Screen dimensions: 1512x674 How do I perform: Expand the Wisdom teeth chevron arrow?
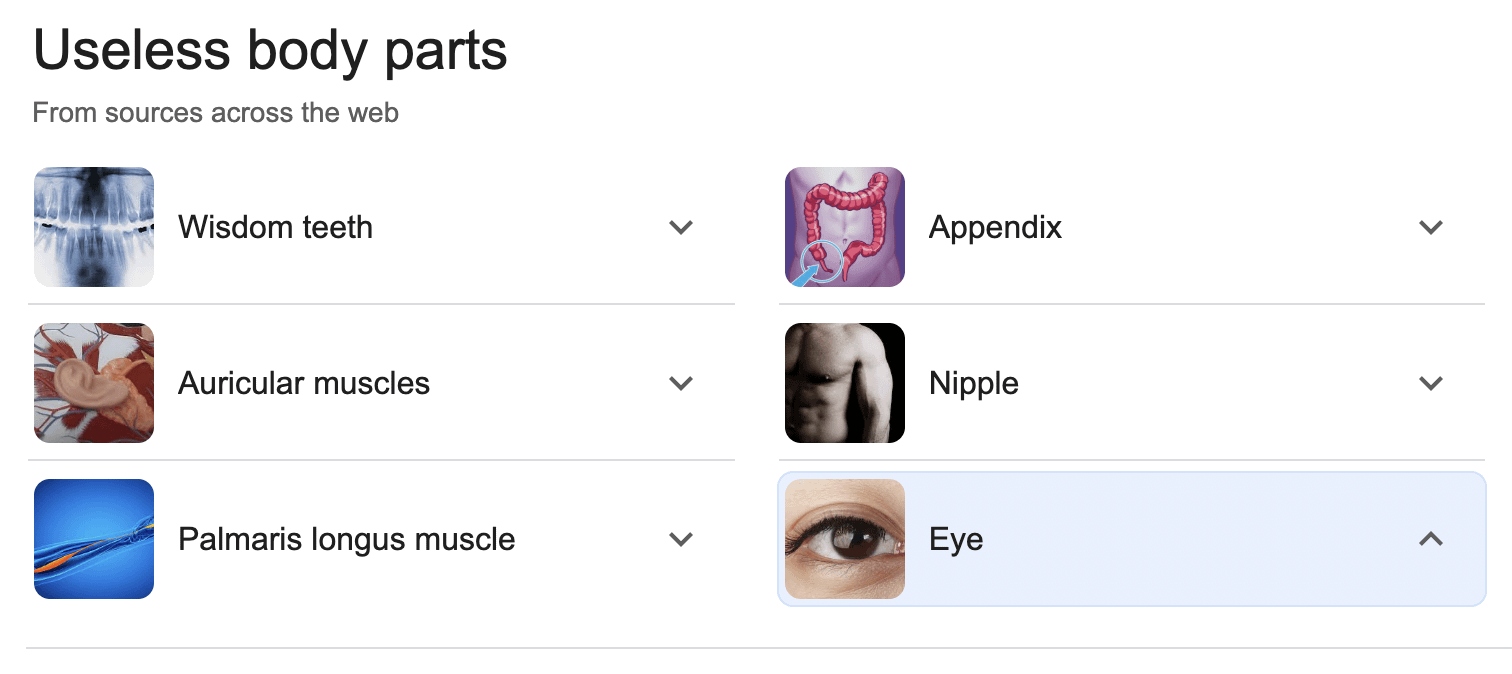681,227
